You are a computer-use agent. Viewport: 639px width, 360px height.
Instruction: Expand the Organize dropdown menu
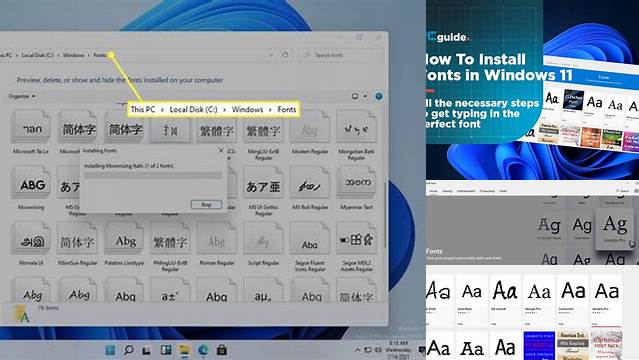pyautogui.click(x=22, y=96)
